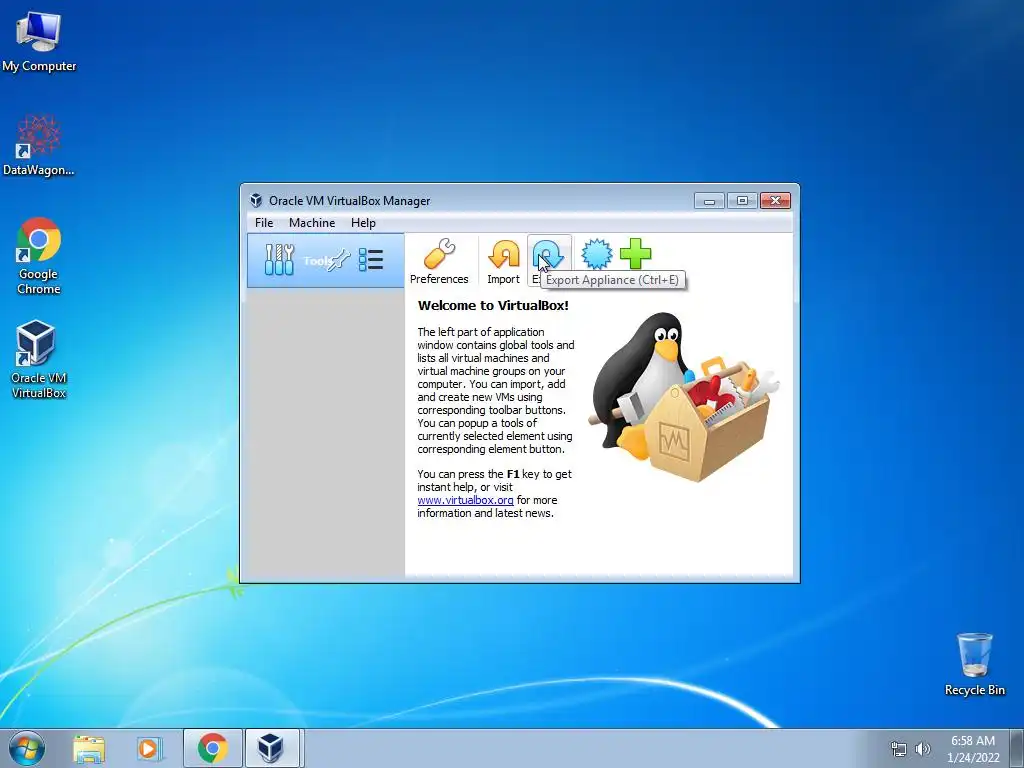Minimize the VirtualBox Manager window
Image resolution: width=1024 pixels, height=768 pixels.
709,200
